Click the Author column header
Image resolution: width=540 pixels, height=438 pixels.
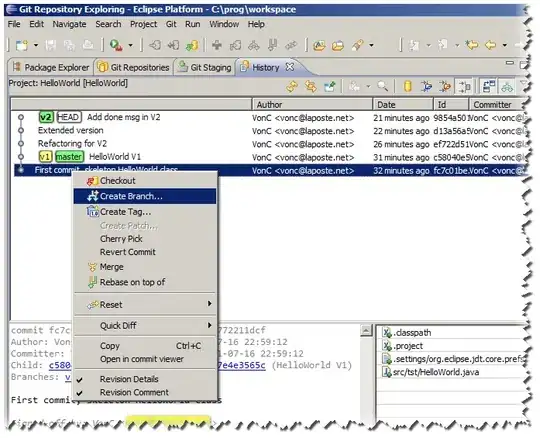[312, 104]
